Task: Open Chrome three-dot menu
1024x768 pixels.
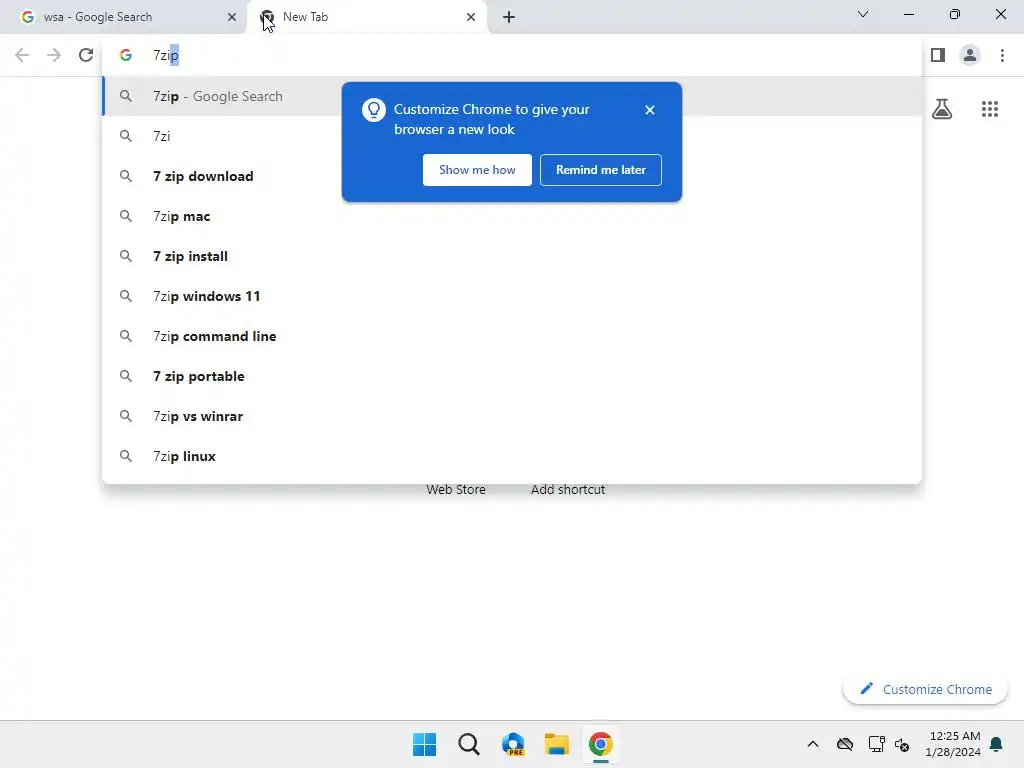Action: click(x=1002, y=56)
